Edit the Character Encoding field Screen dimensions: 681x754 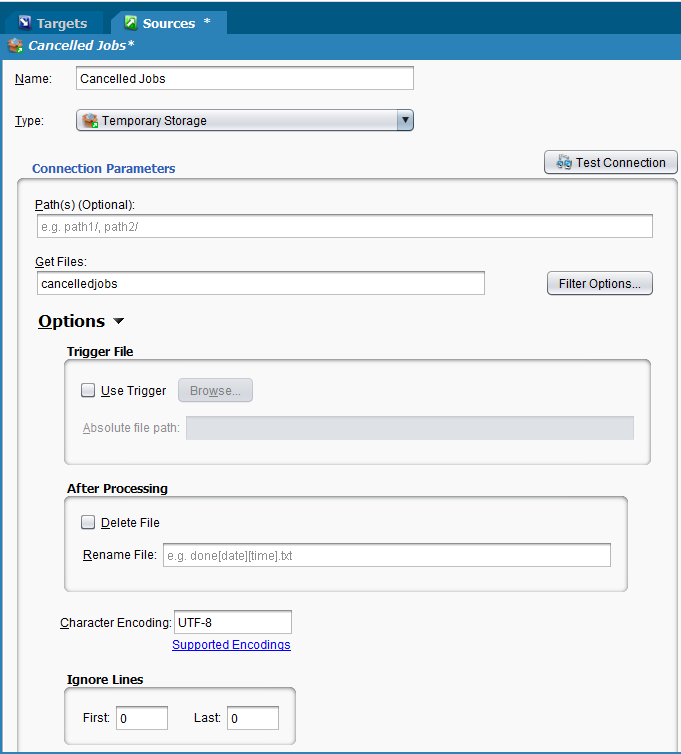point(232,622)
